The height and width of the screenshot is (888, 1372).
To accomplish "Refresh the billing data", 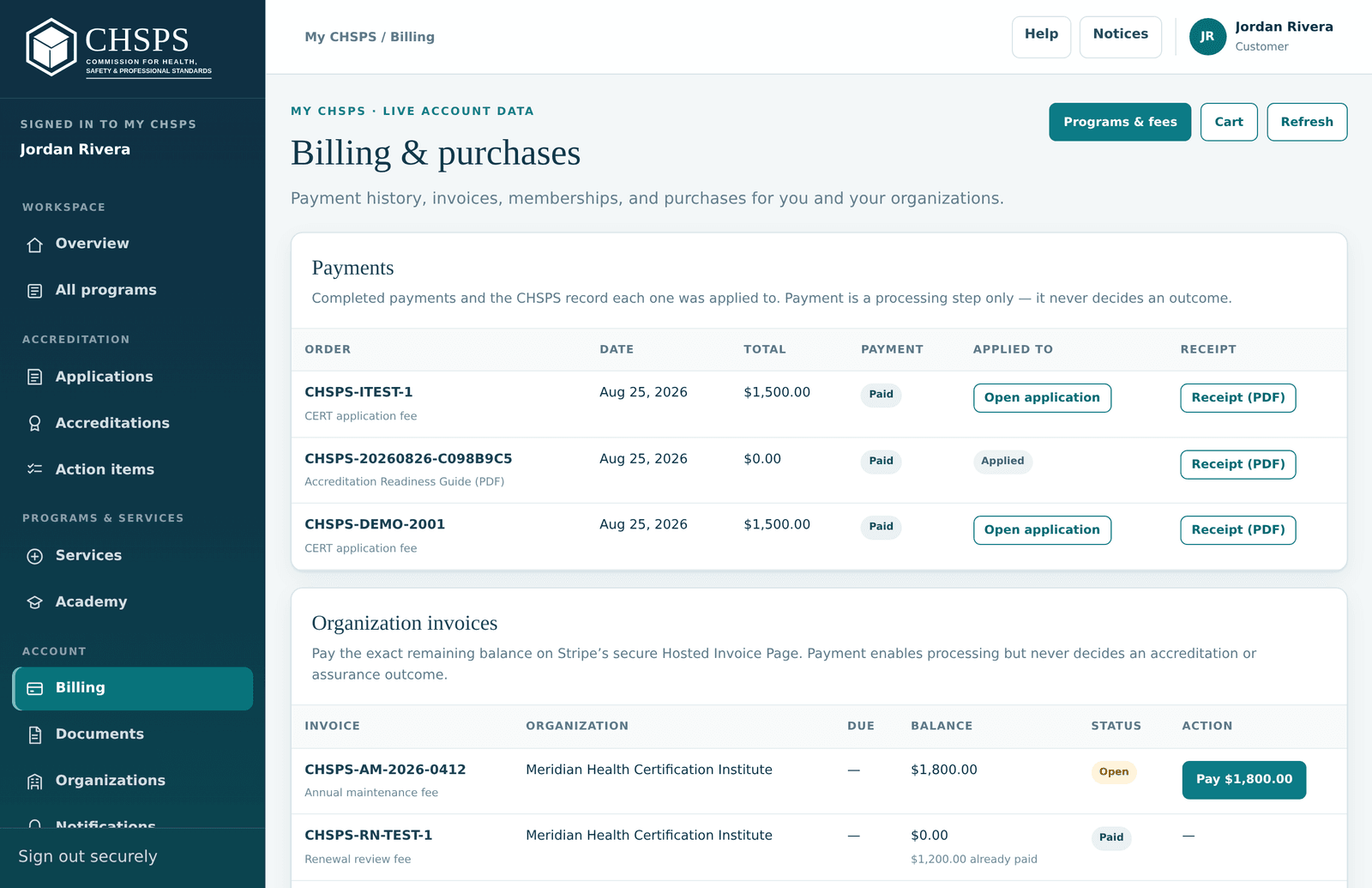I will (1307, 122).
